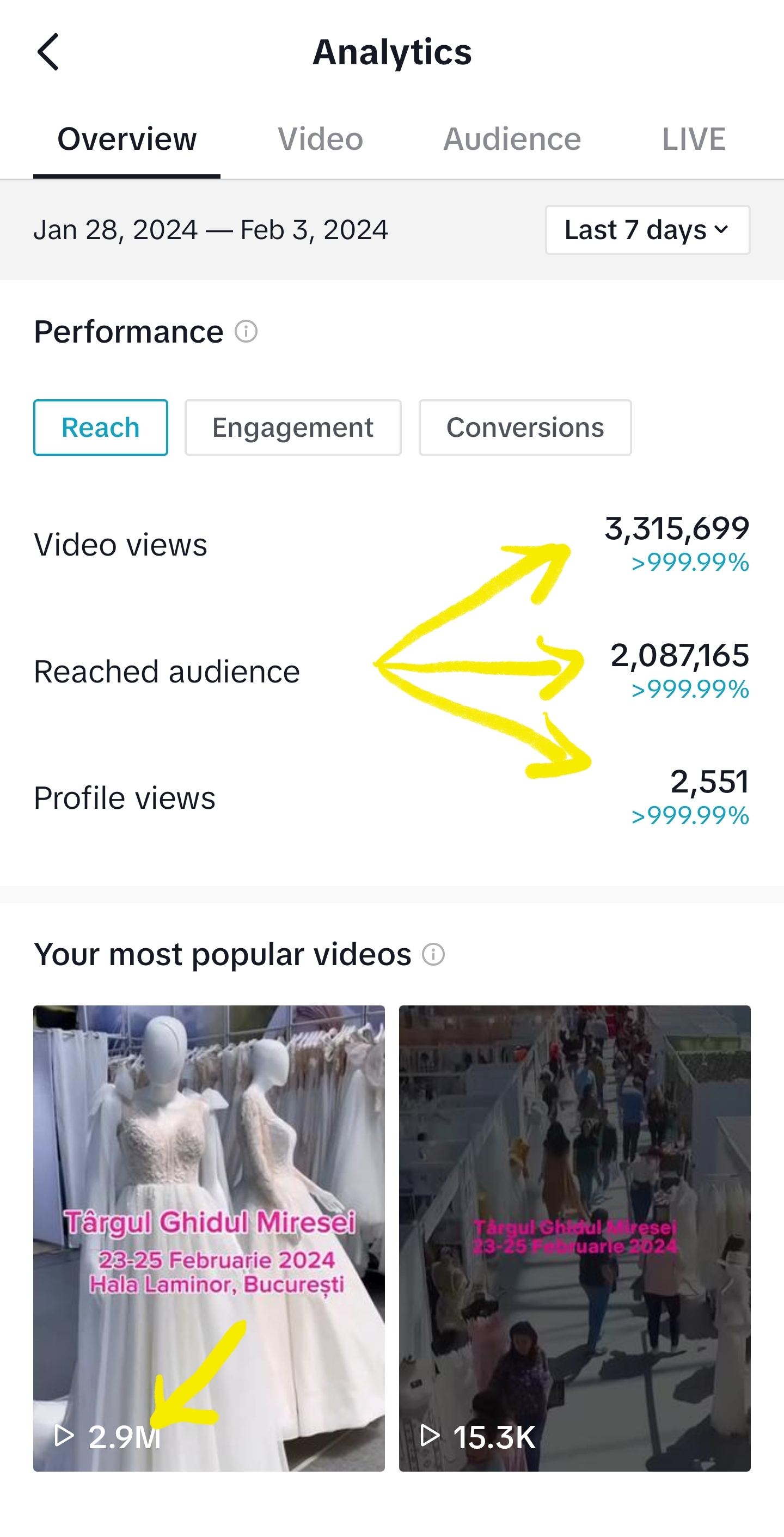Open the bridal fair crowd video thumbnail
The width and height of the screenshot is (784, 1537).
click(x=574, y=1238)
